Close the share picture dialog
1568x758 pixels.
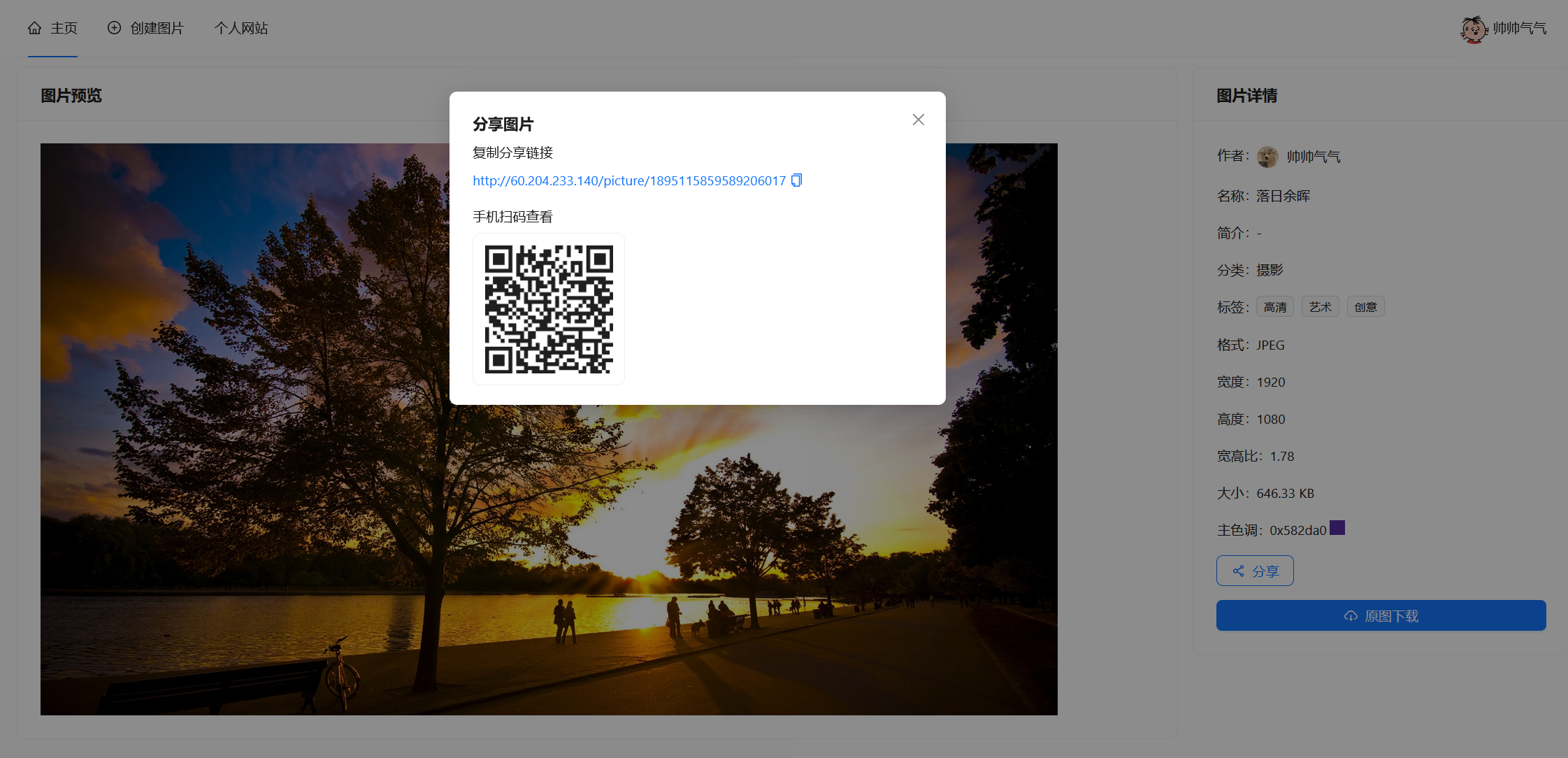(918, 120)
